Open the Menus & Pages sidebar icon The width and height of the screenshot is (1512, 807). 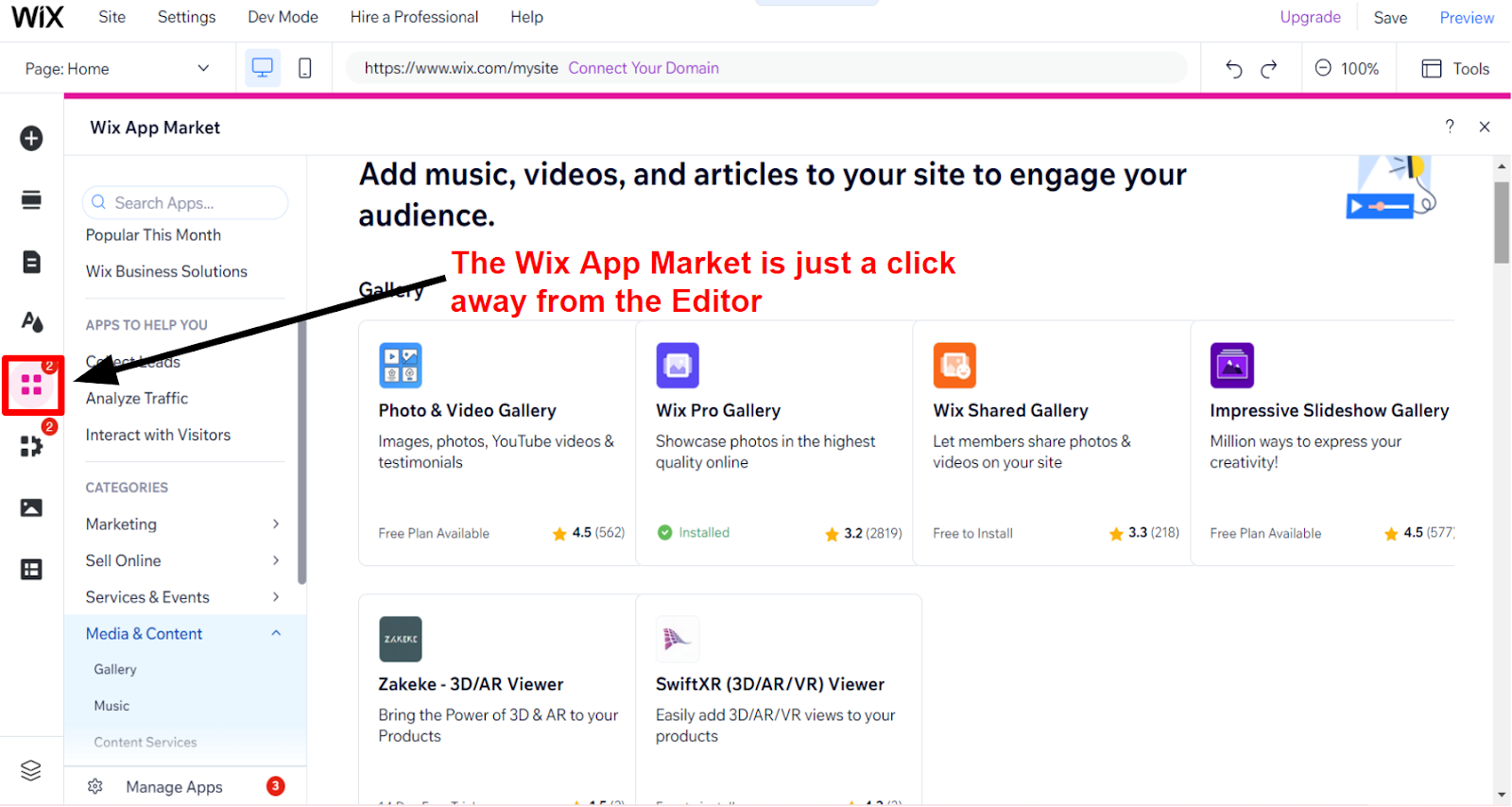point(31,200)
